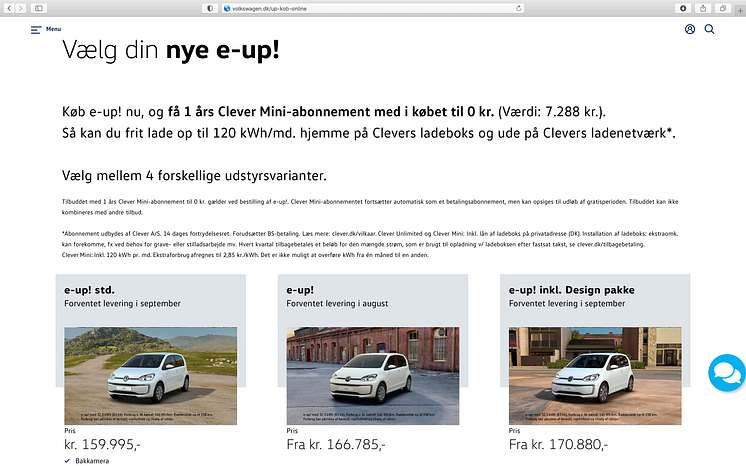Screen dimensions: 746x466
Task: Select the e-up! std. car image
Action: click(x=150, y=376)
